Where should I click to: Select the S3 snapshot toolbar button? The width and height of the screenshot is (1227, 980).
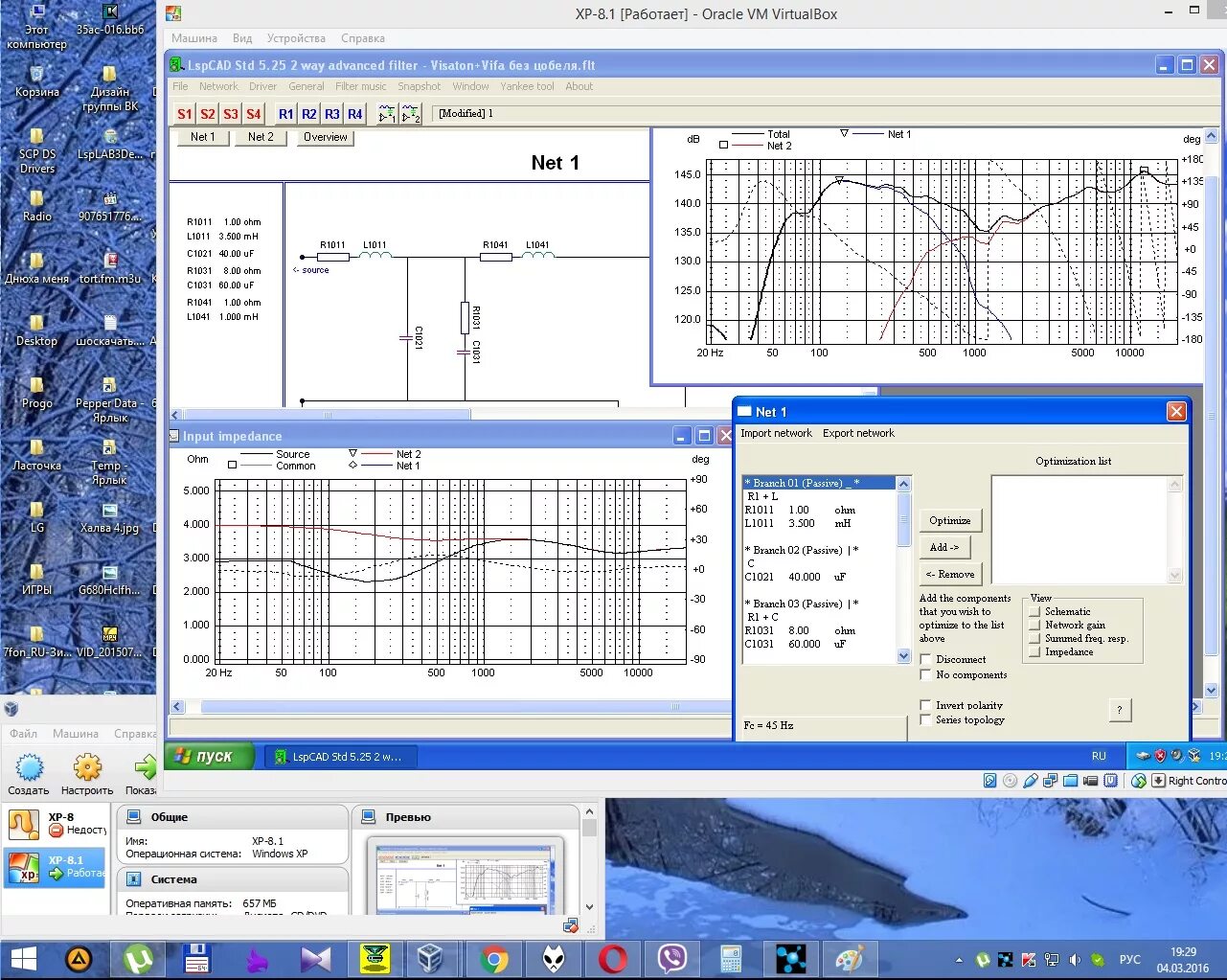(231, 114)
